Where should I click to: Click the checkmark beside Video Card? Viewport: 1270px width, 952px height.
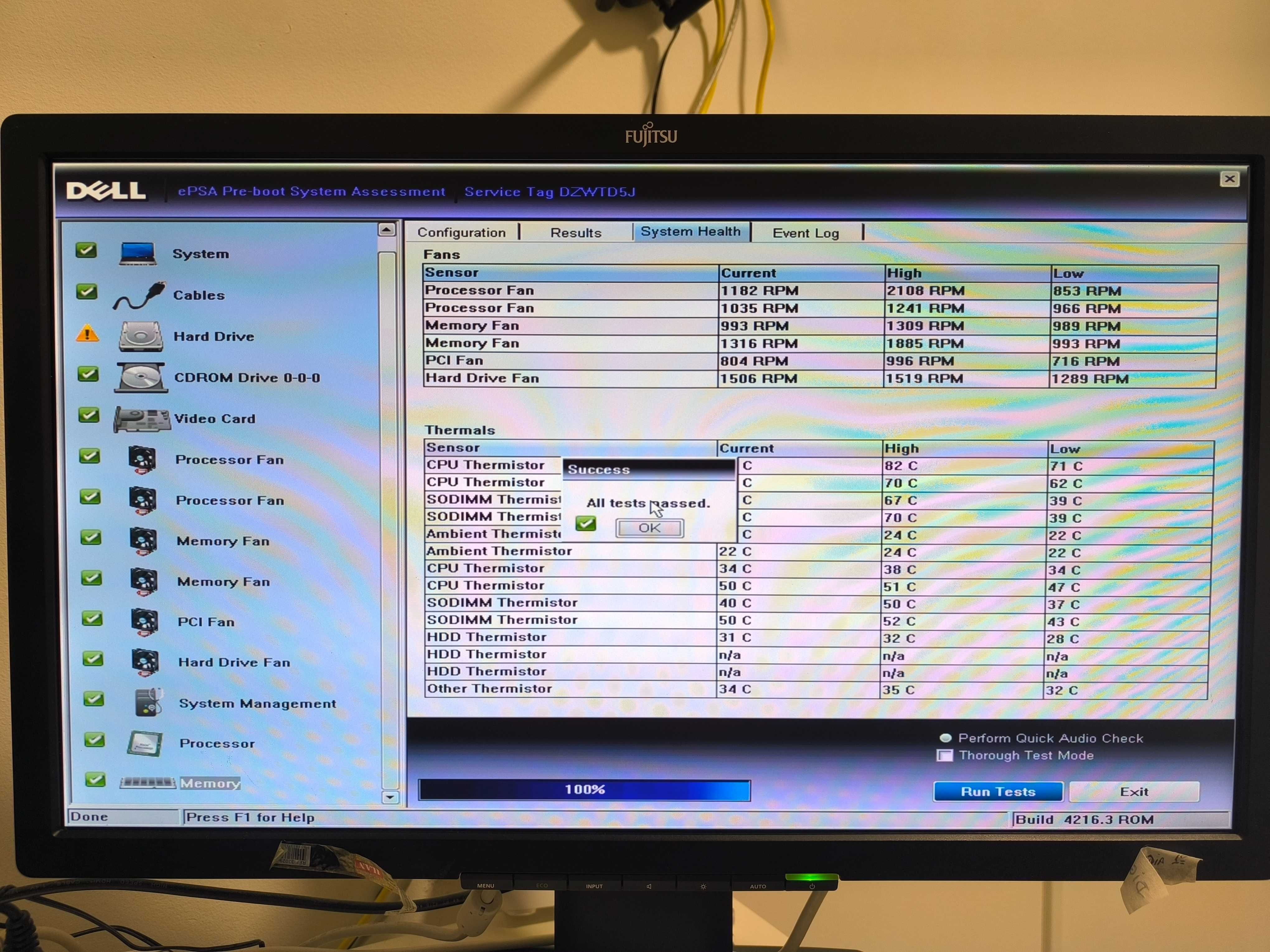point(89,415)
